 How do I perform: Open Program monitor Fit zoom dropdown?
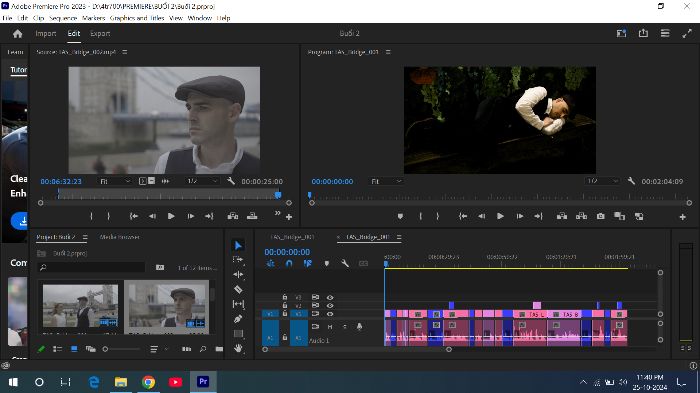click(x=387, y=181)
